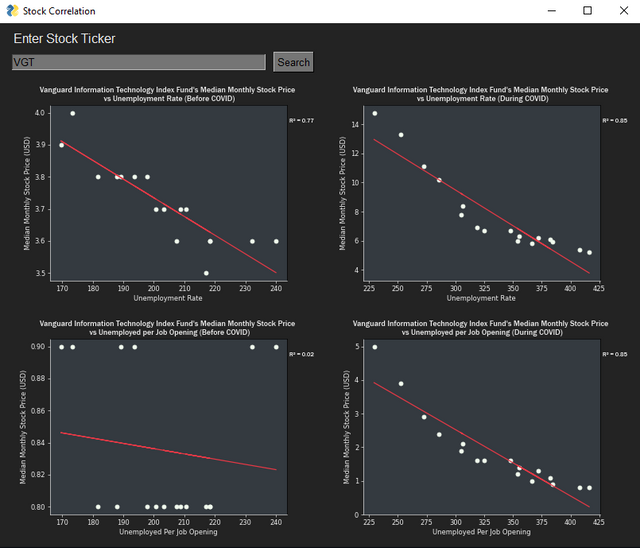Click the y-axis label of the Unemployed per Job Opening (During COVID) chart
The image size is (640, 548).
click(347, 427)
